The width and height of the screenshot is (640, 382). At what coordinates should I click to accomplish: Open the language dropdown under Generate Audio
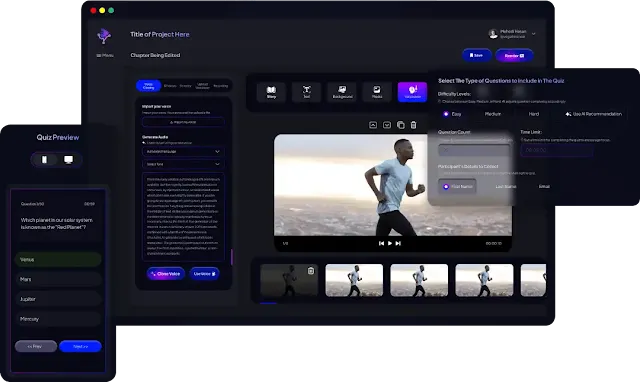pos(183,151)
